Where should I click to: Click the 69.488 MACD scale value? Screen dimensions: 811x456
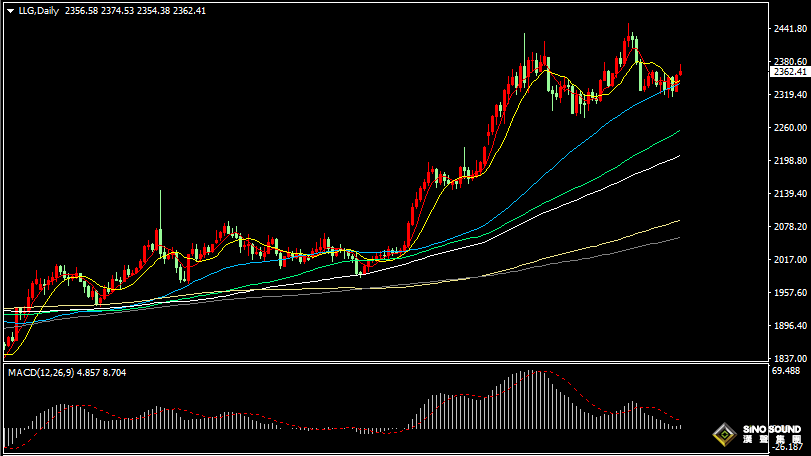(x=787, y=370)
